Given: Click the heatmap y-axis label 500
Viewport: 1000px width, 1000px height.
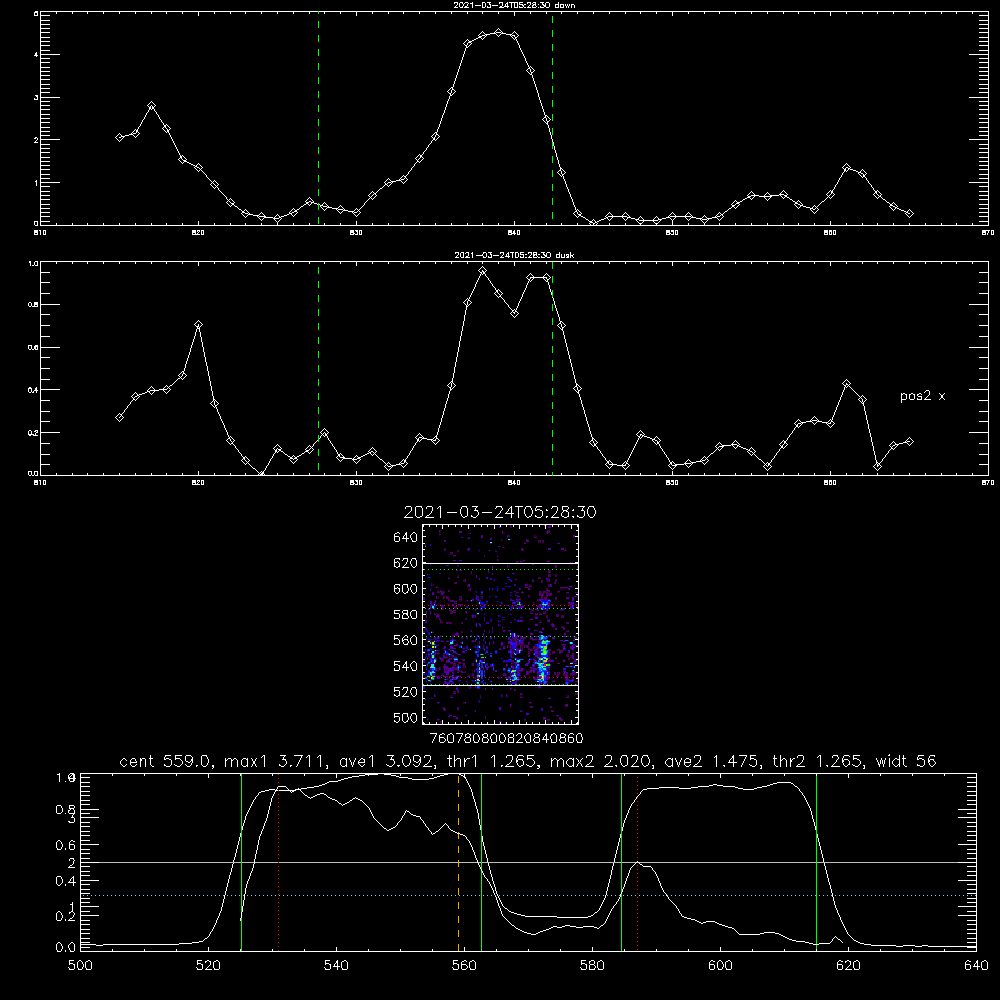Looking at the screenshot, I should click(406, 718).
